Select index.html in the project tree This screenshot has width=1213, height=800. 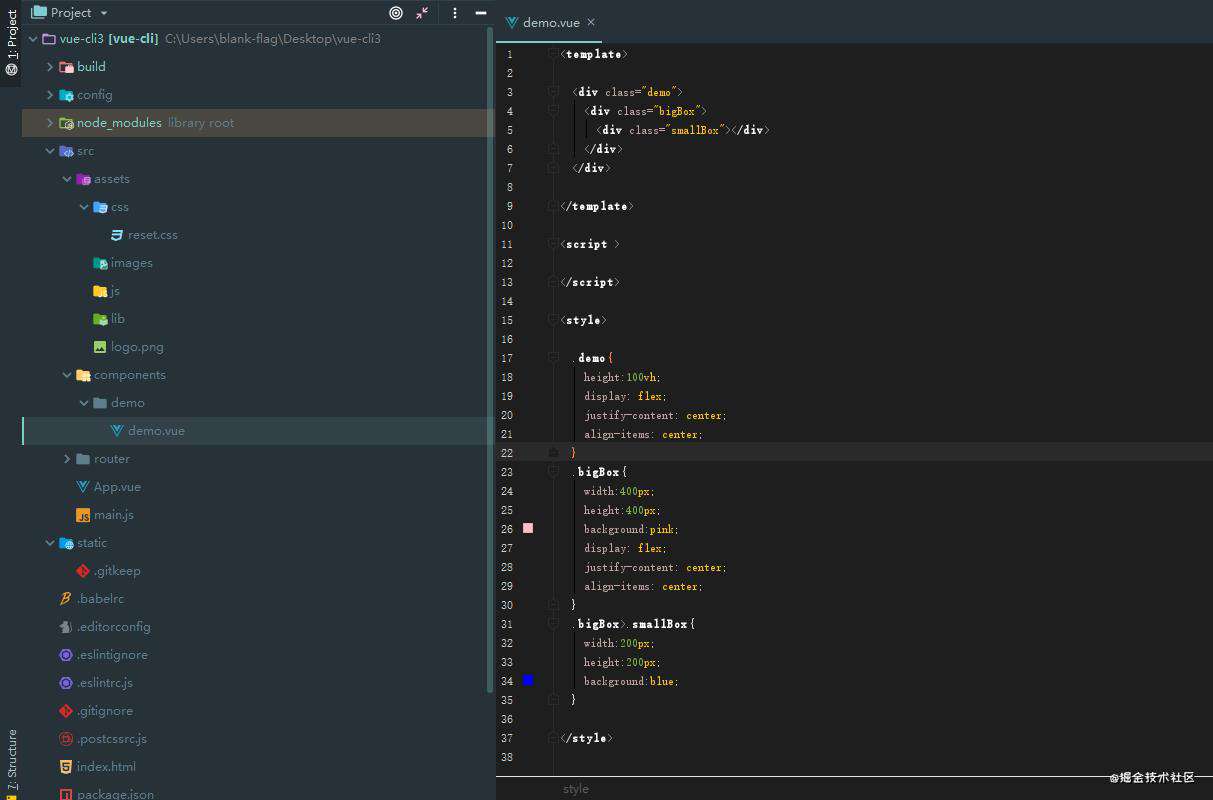[106, 767]
